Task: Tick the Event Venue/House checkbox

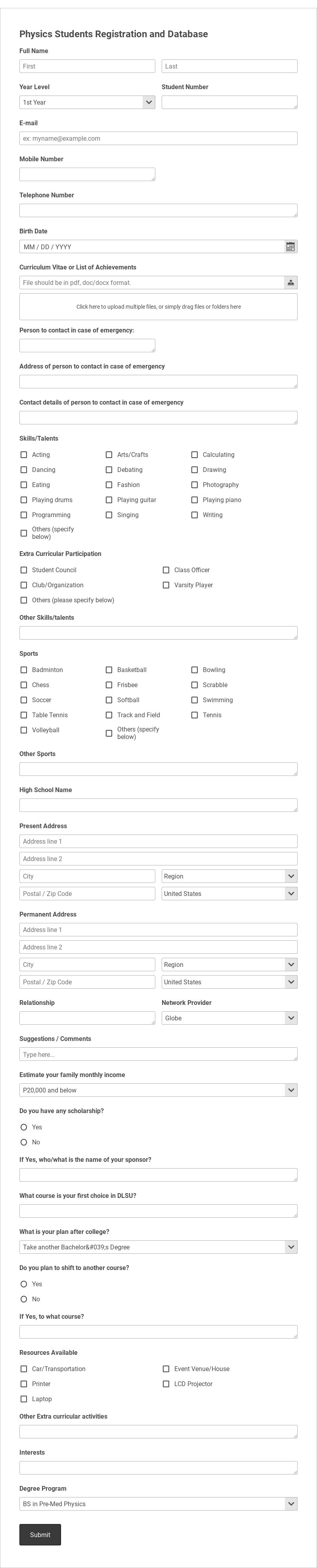Action: (x=166, y=1369)
